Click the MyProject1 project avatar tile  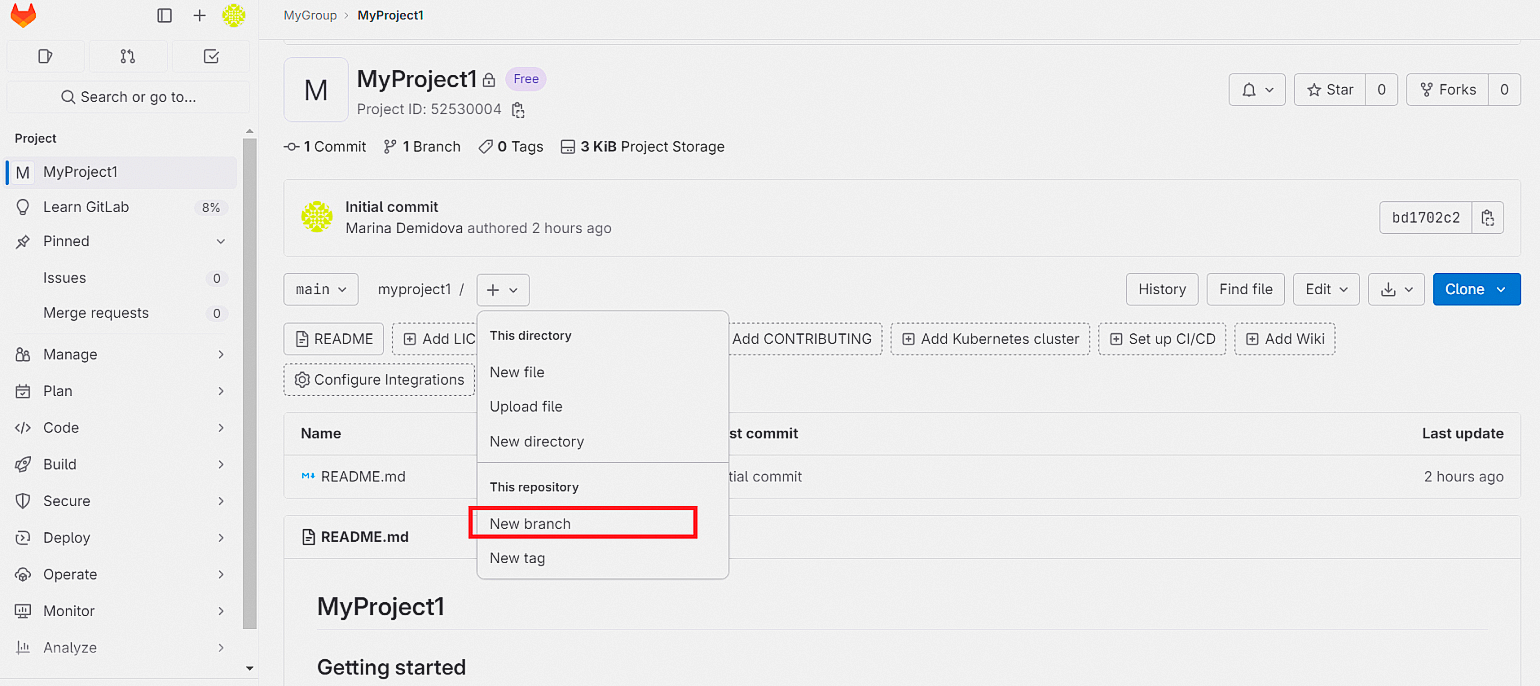click(316, 90)
